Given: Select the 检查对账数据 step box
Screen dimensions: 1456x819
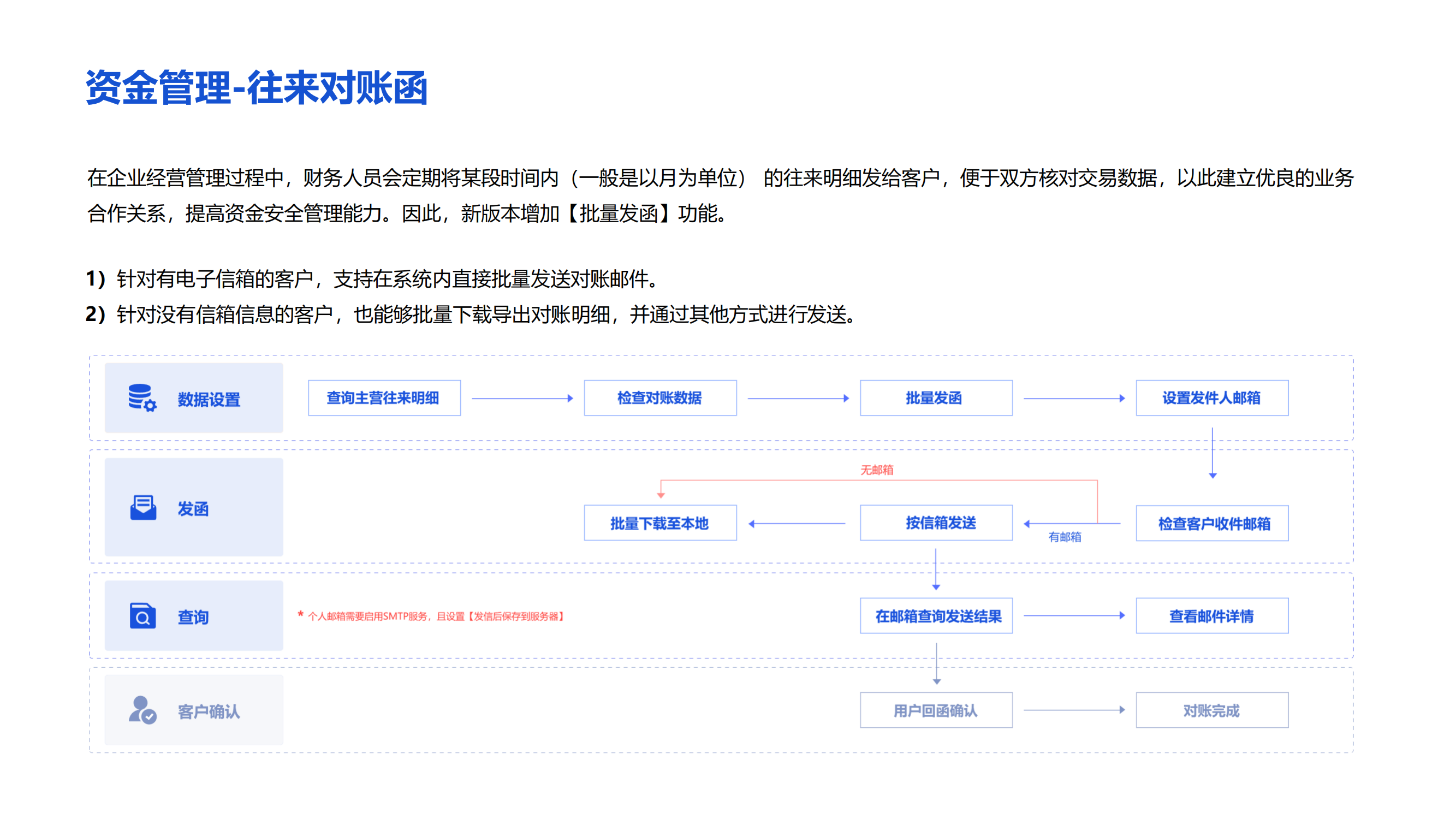Looking at the screenshot, I should [x=659, y=398].
